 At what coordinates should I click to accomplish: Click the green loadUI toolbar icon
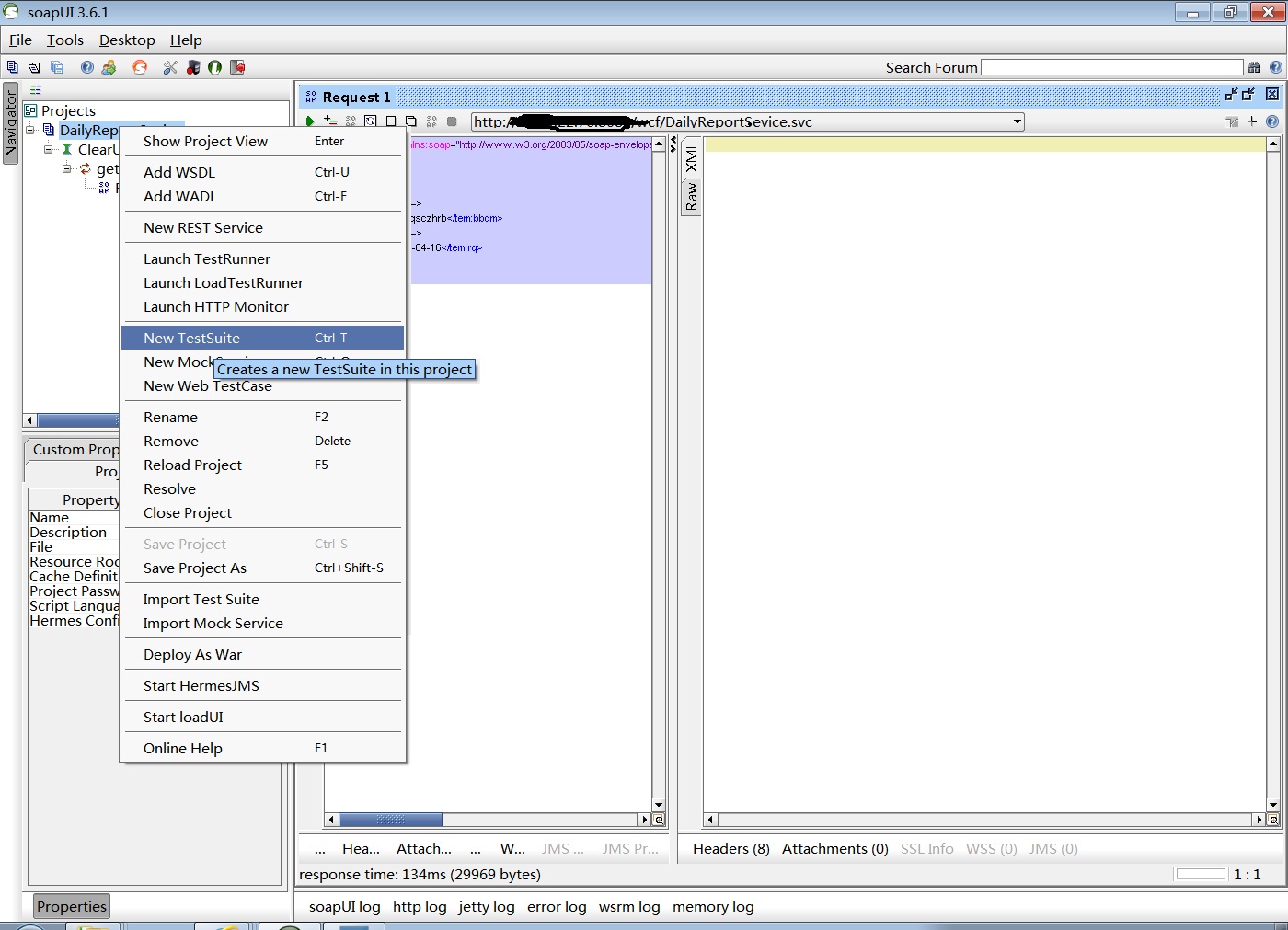pyautogui.click(x=215, y=67)
